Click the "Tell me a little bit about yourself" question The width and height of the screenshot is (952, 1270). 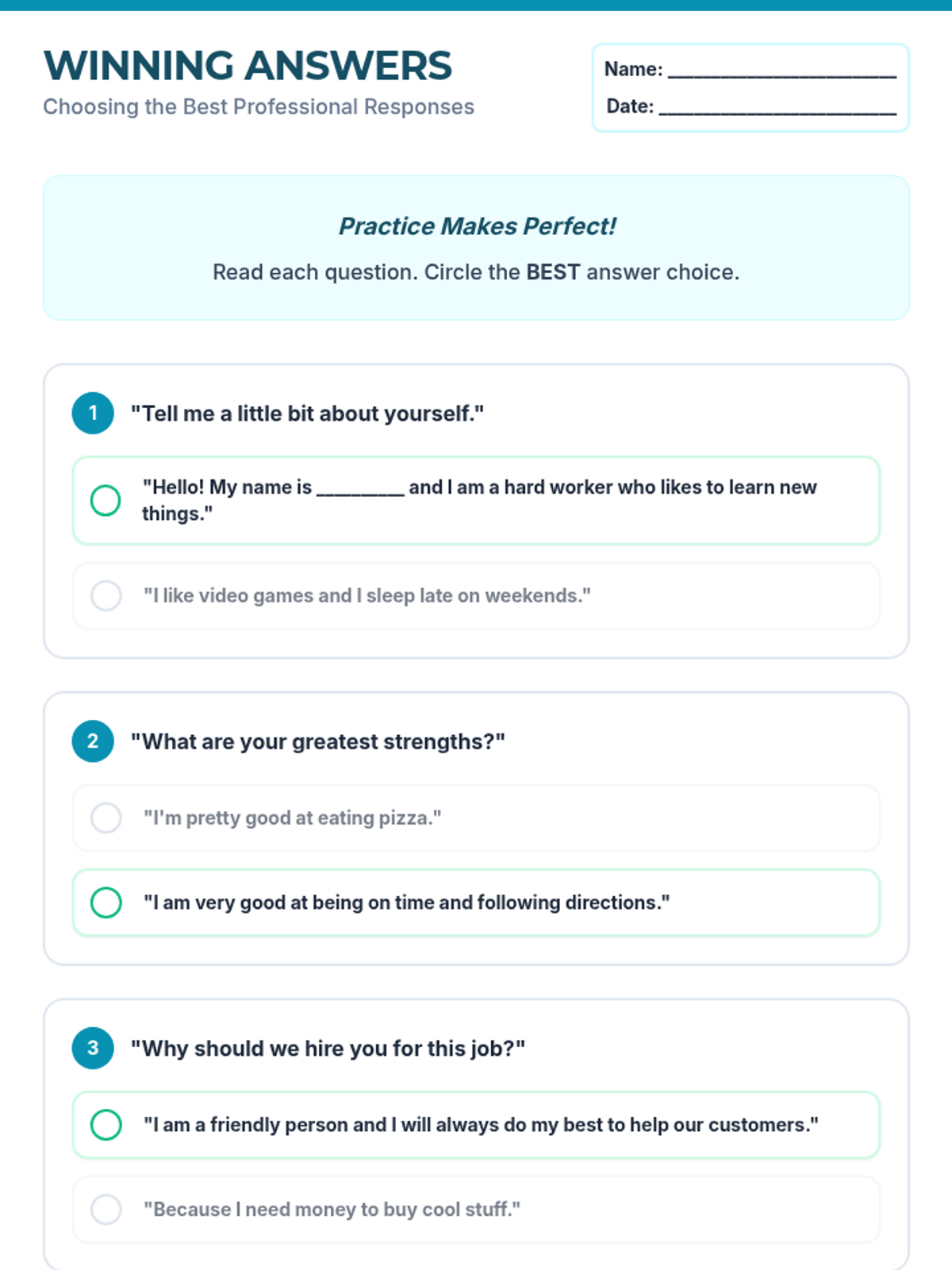(307, 414)
